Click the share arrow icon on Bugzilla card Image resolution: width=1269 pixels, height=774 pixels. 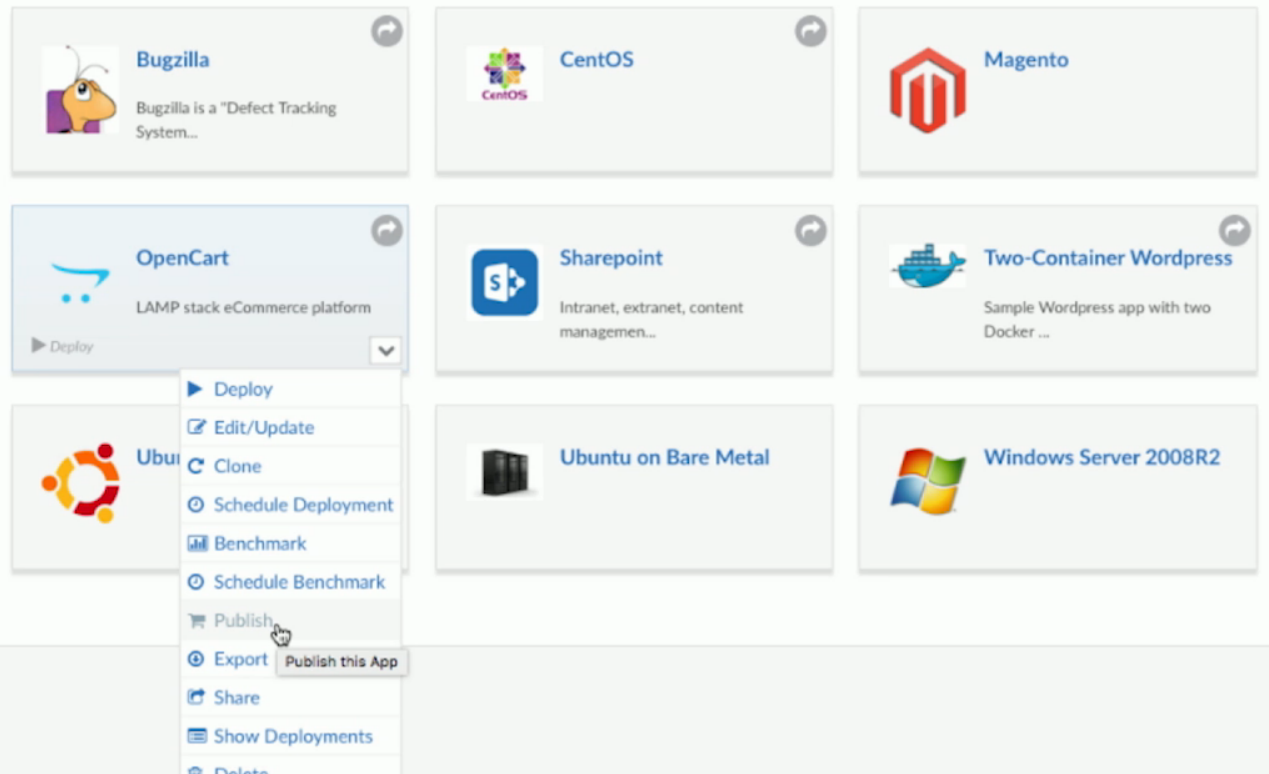(x=387, y=32)
